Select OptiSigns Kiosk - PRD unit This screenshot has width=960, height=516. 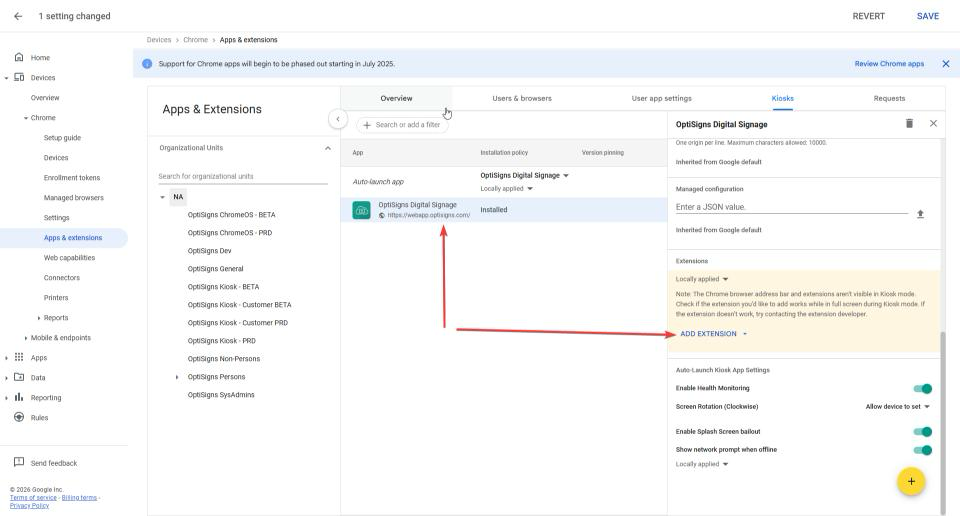tap(222, 341)
